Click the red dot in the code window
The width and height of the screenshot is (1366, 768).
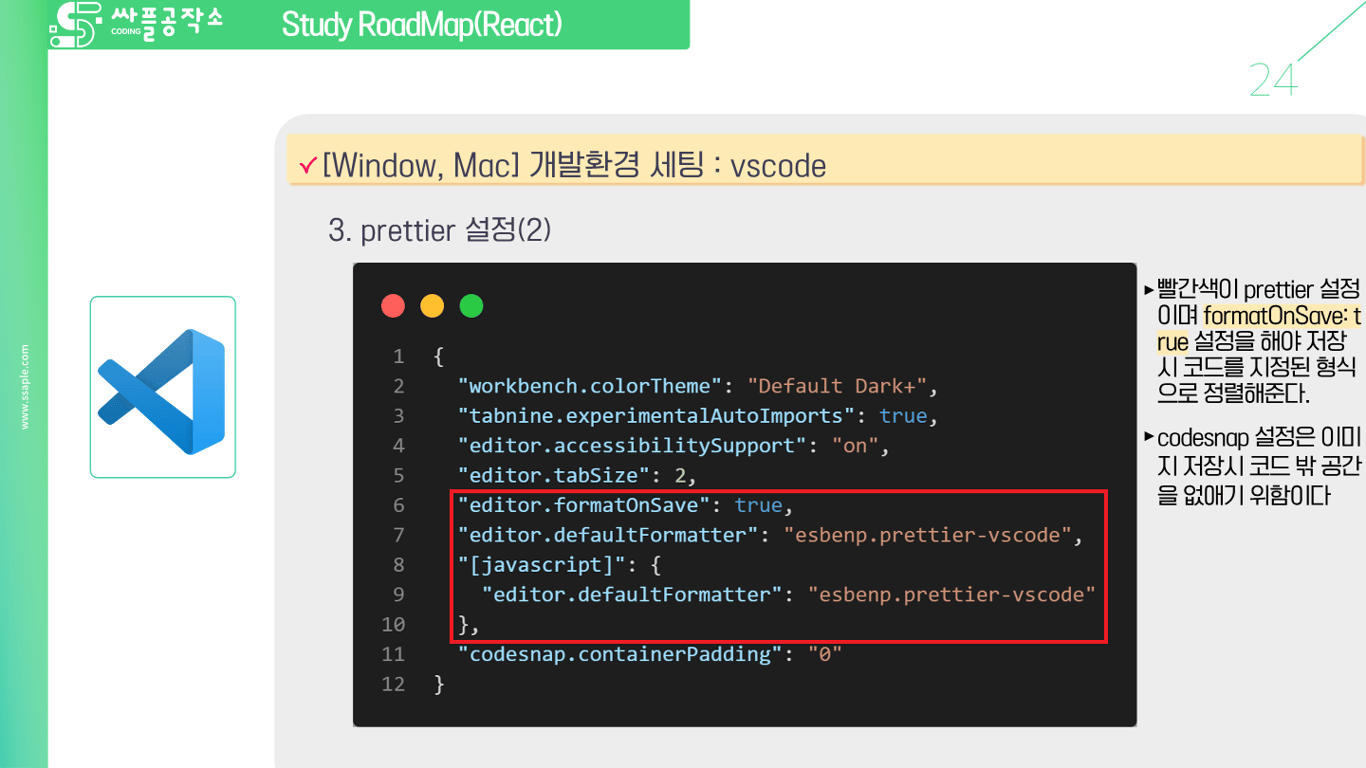[393, 306]
